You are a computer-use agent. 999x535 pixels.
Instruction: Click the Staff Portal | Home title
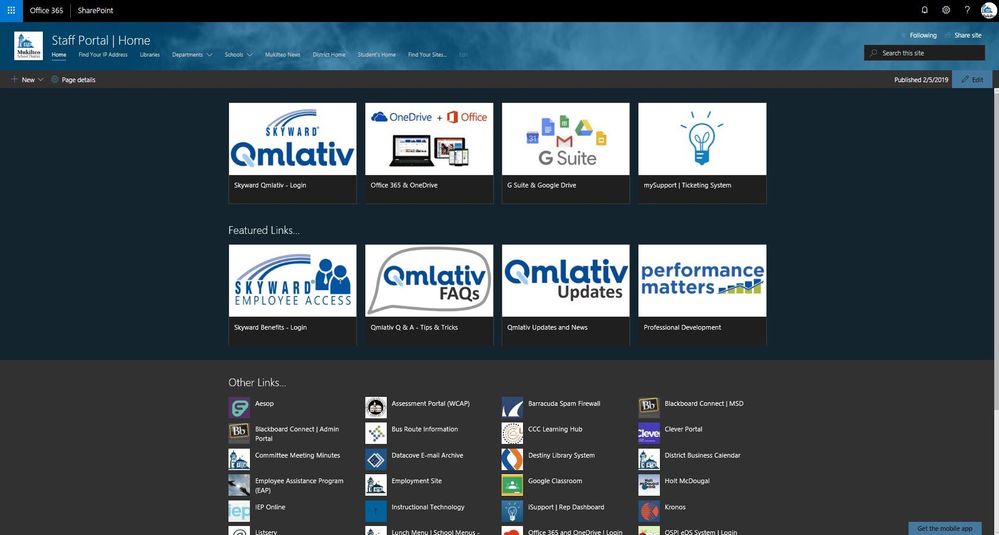click(101, 40)
